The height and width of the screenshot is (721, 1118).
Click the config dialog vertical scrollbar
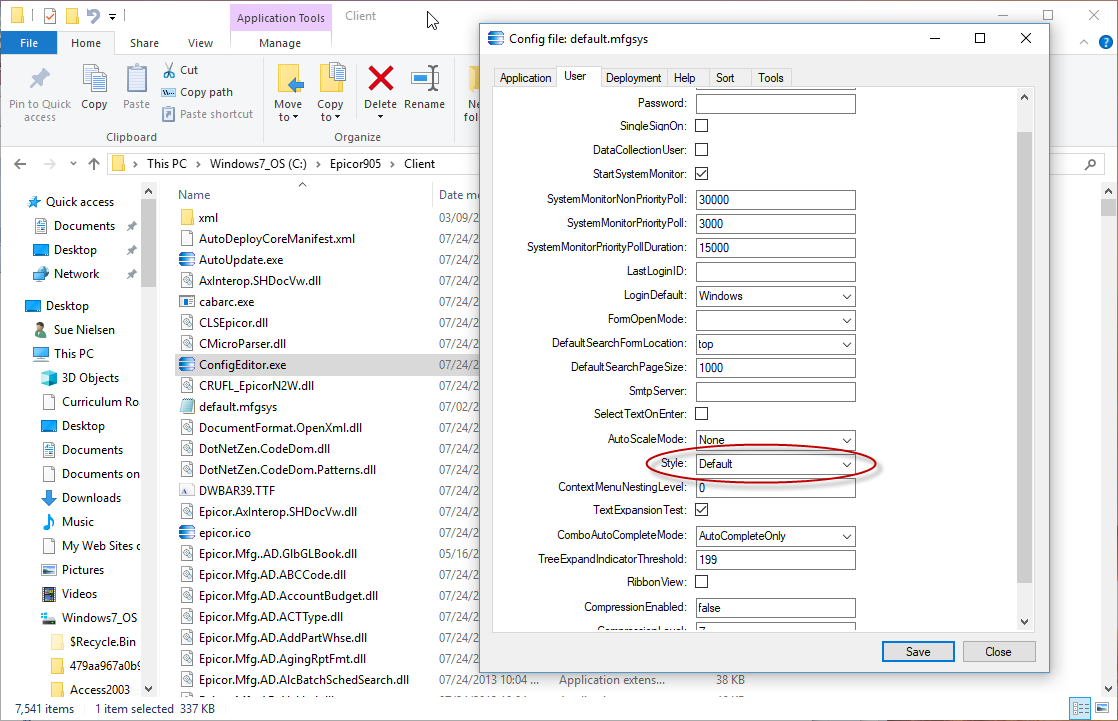[x=1025, y=357]
